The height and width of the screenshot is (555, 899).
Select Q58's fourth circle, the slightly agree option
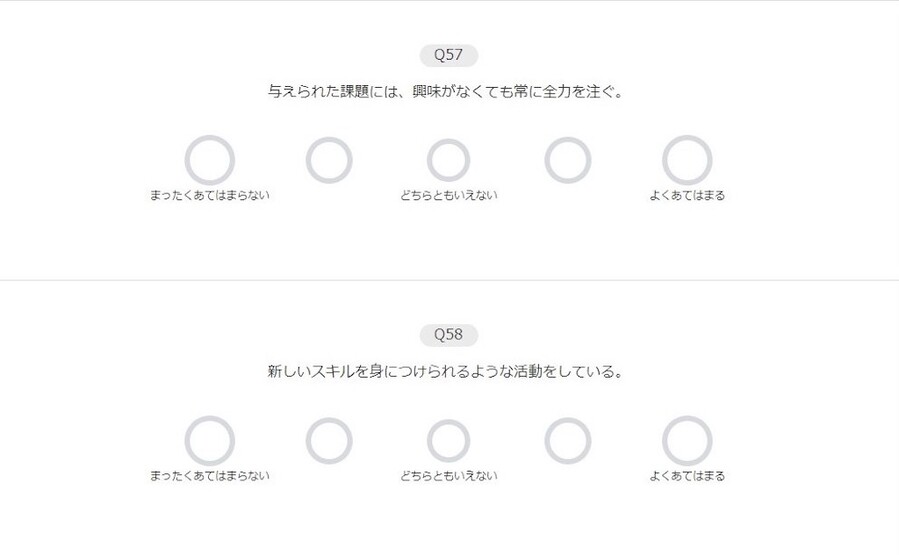[x=568, y=441]
